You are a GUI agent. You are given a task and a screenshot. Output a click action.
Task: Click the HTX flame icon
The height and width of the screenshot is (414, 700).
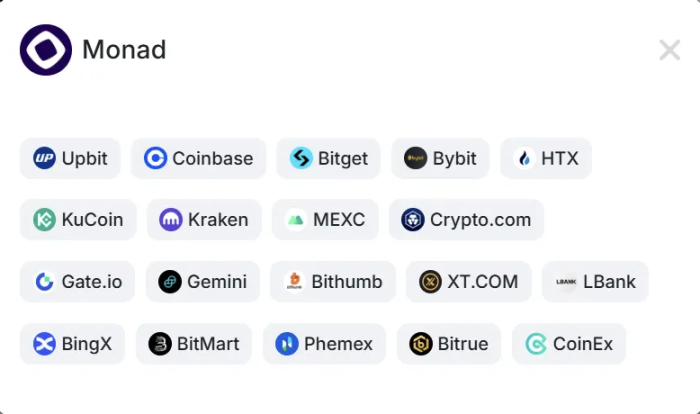tap(525, 158)
